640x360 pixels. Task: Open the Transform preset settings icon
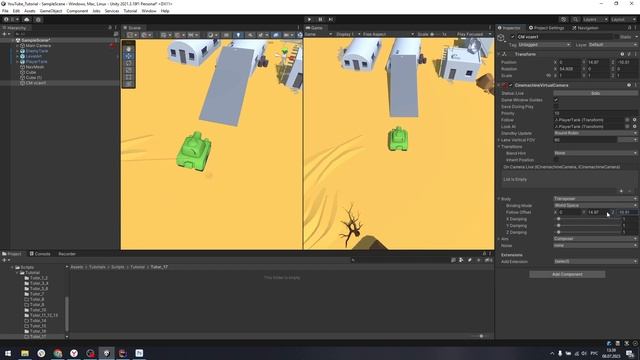coord(629,54)
